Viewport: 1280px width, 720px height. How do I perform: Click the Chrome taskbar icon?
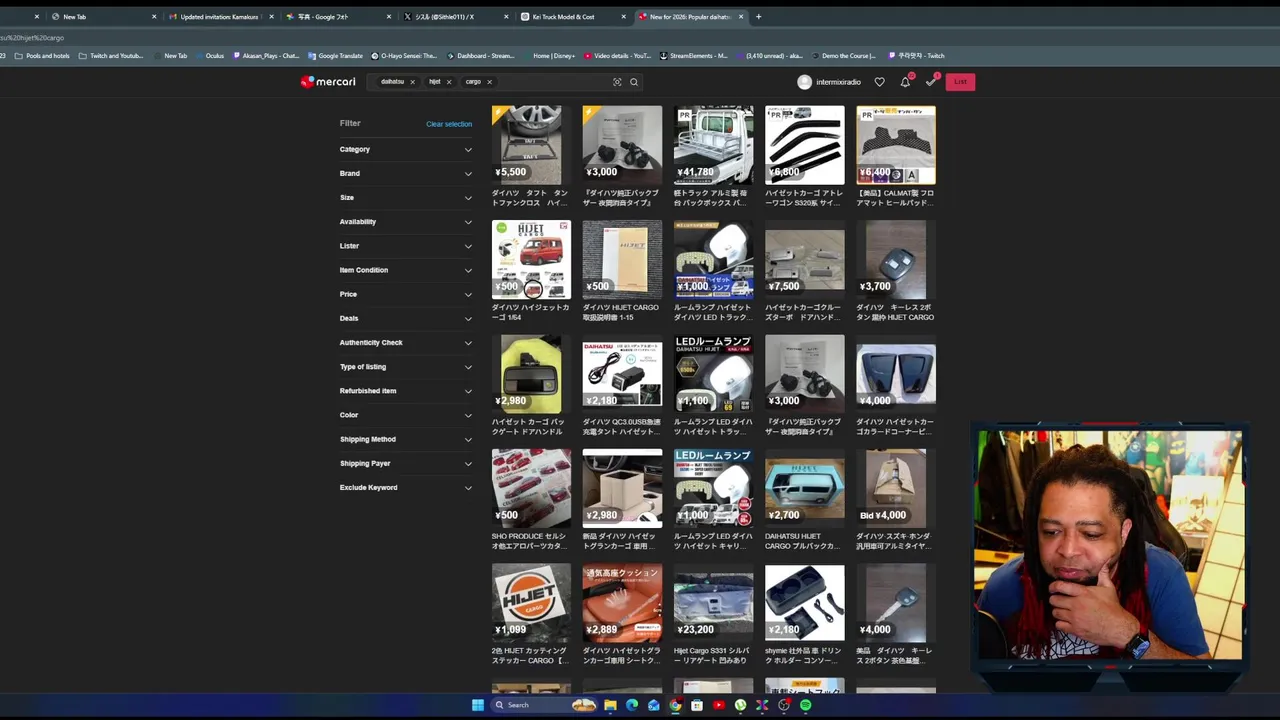tap(675, 705)
